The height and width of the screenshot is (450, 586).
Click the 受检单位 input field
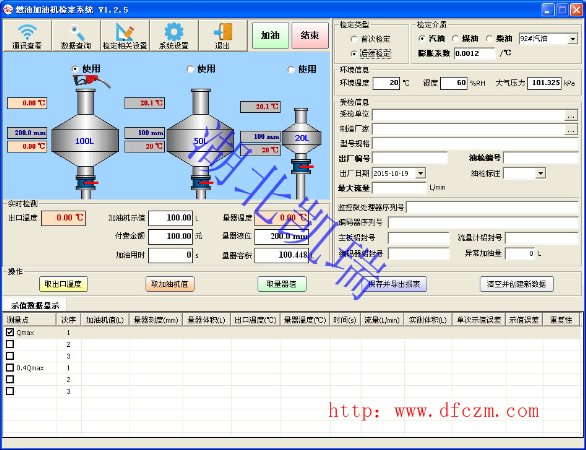coord(469,116)
